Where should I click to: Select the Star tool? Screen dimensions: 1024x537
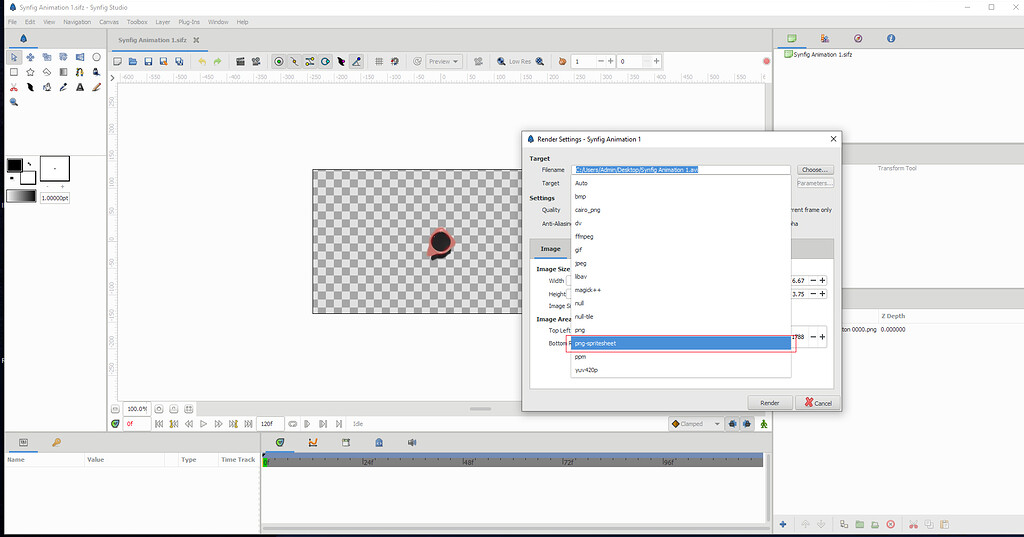pyautogui.click(x=30, y=72)
